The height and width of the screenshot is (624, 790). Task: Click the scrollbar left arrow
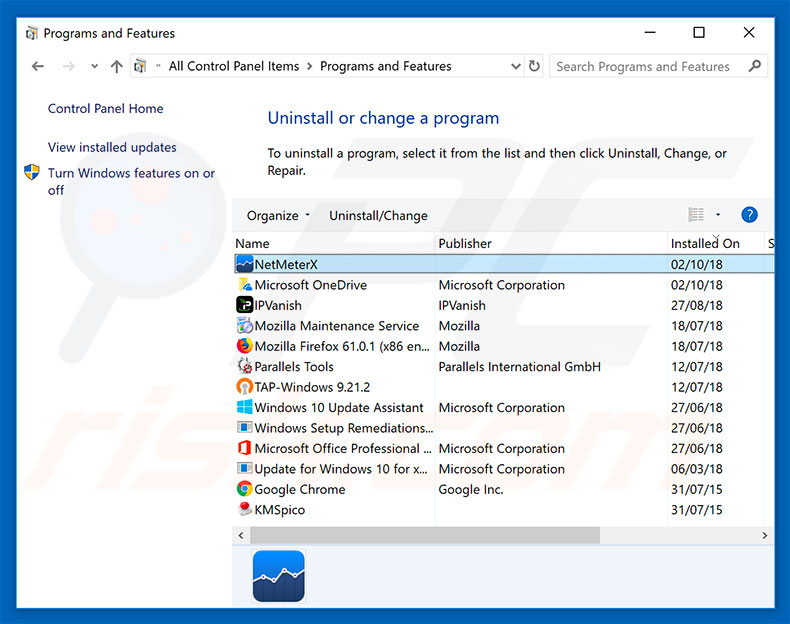(x=241, y=535)
